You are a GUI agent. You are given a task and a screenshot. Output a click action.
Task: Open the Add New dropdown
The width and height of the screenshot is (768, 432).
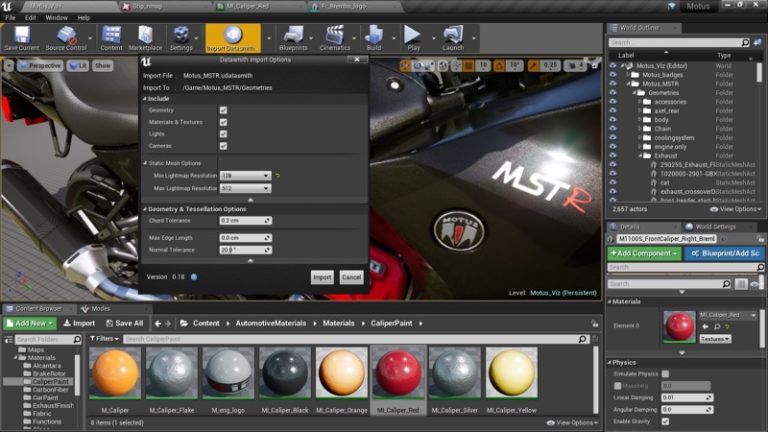pos(30,323)
